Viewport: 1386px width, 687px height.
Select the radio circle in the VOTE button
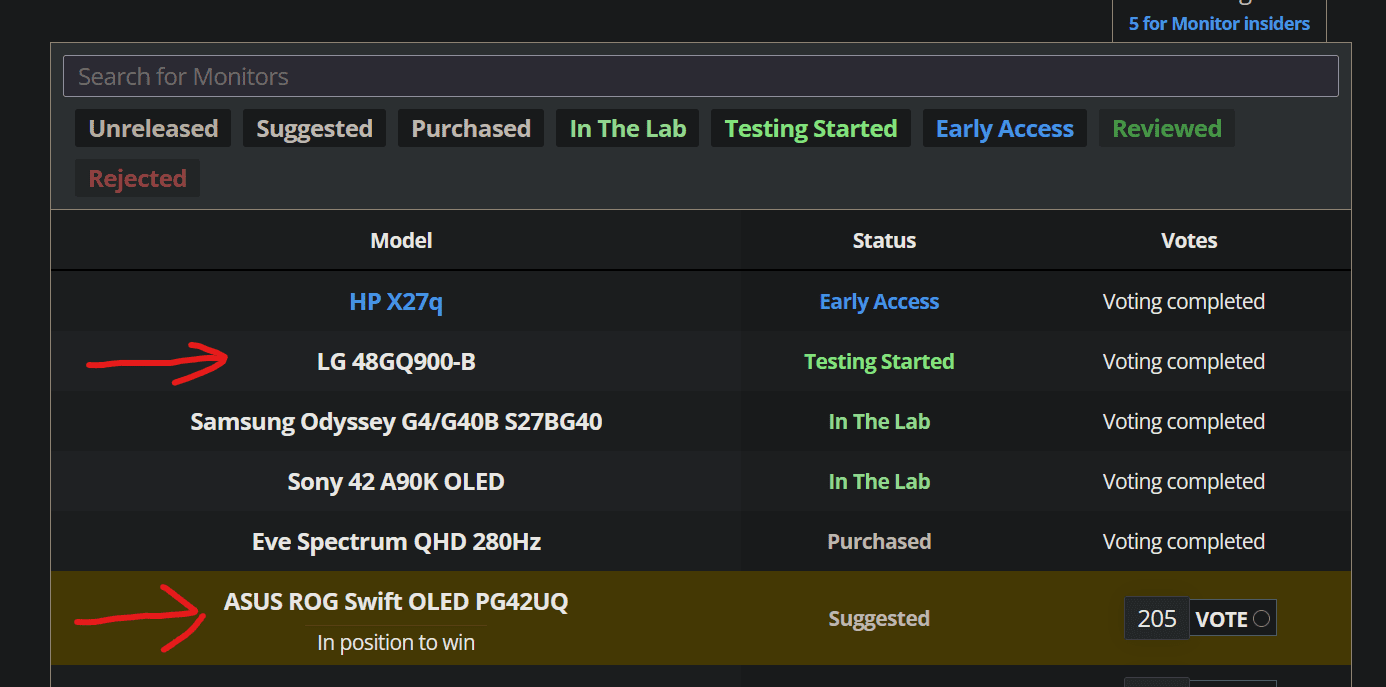pyautogui.click(x=1262, y=619)
